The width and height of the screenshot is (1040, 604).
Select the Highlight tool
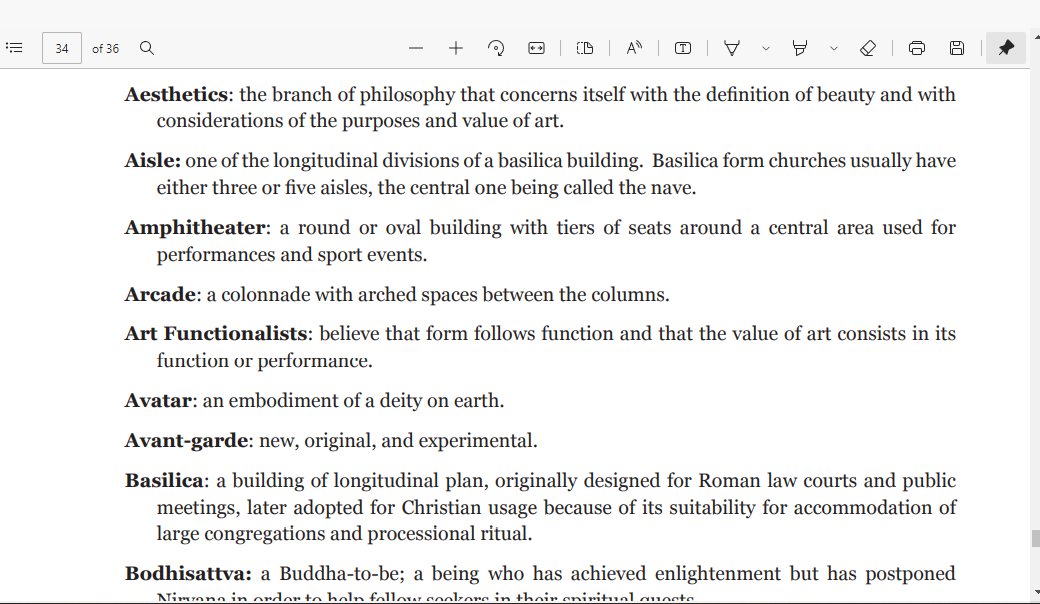click(800, 48)
